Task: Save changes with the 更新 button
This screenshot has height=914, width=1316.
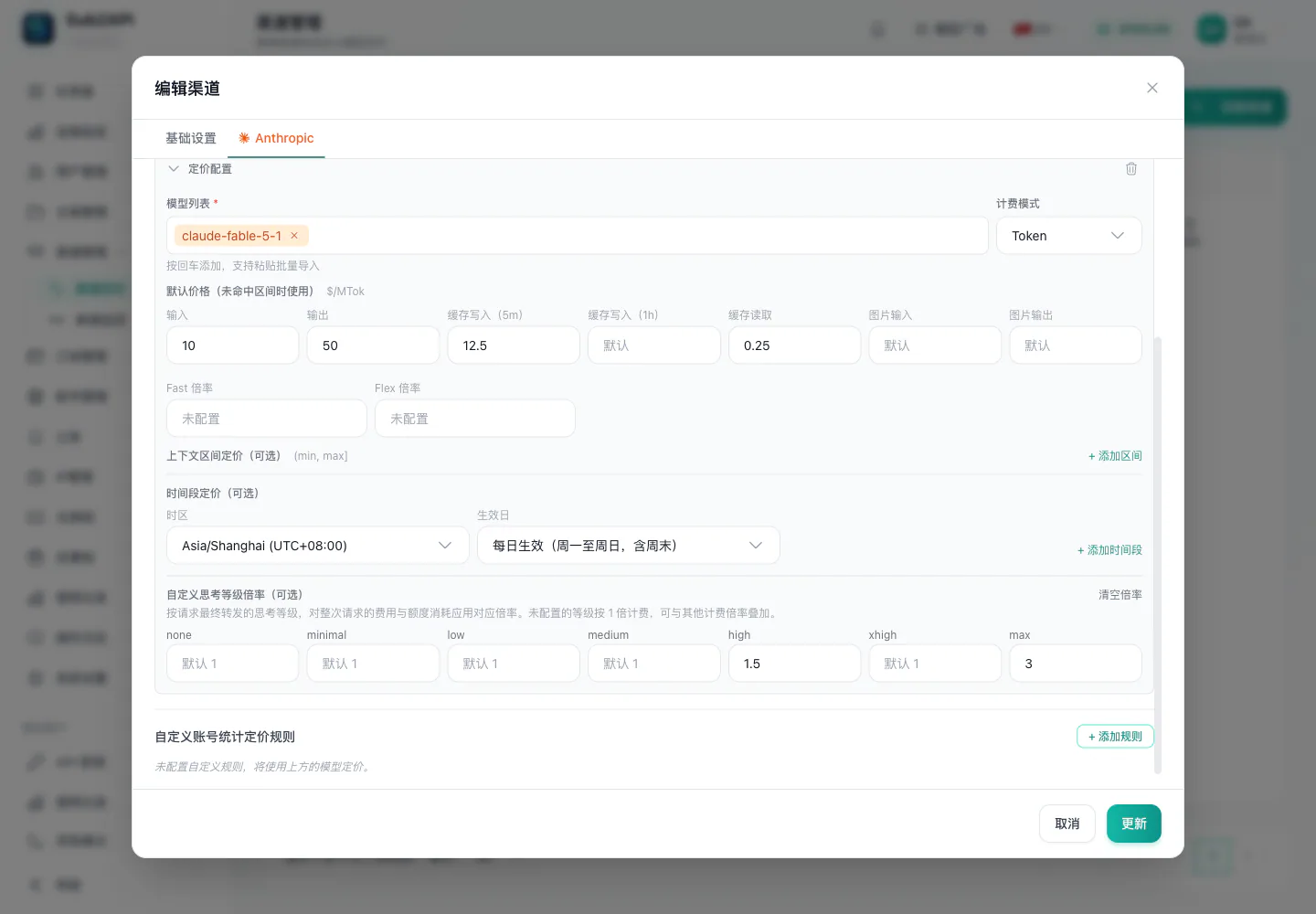Action: tap(1134, 824)
